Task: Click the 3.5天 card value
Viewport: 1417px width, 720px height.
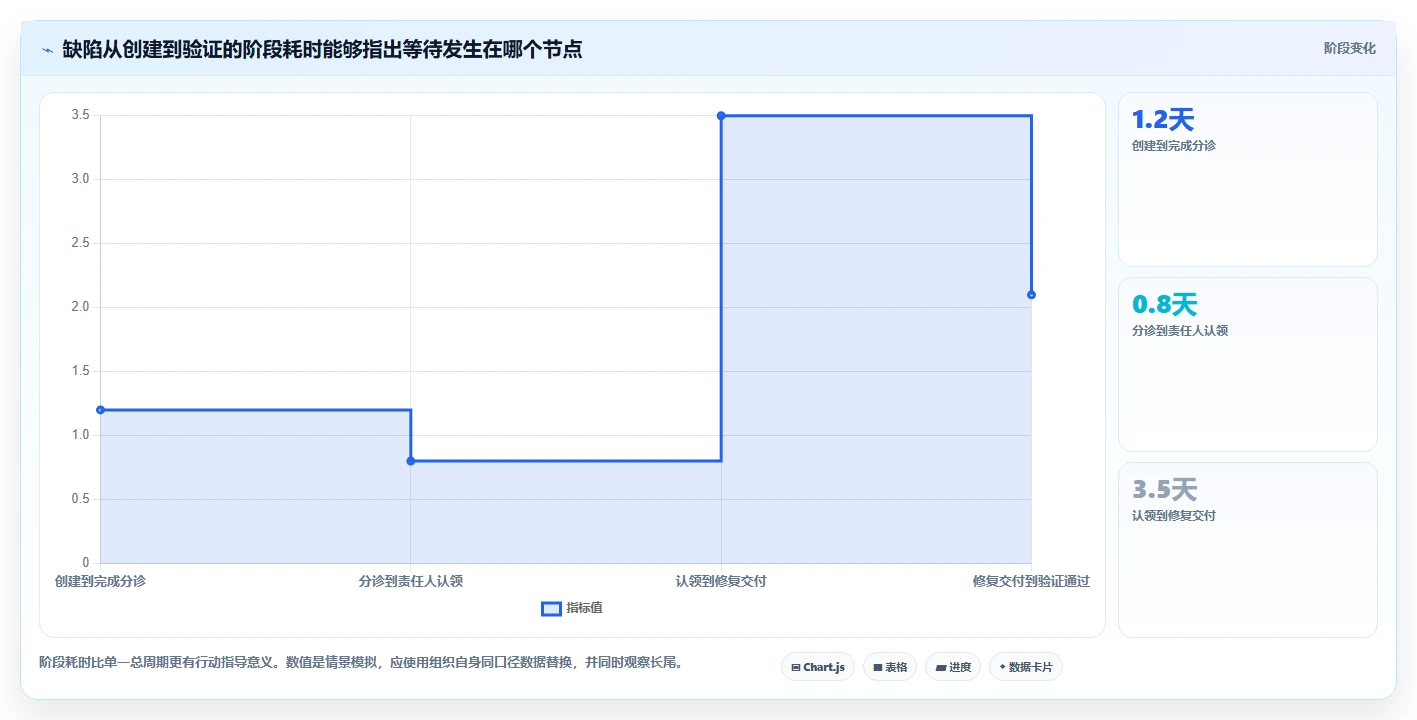Action: coord(1164,490)
